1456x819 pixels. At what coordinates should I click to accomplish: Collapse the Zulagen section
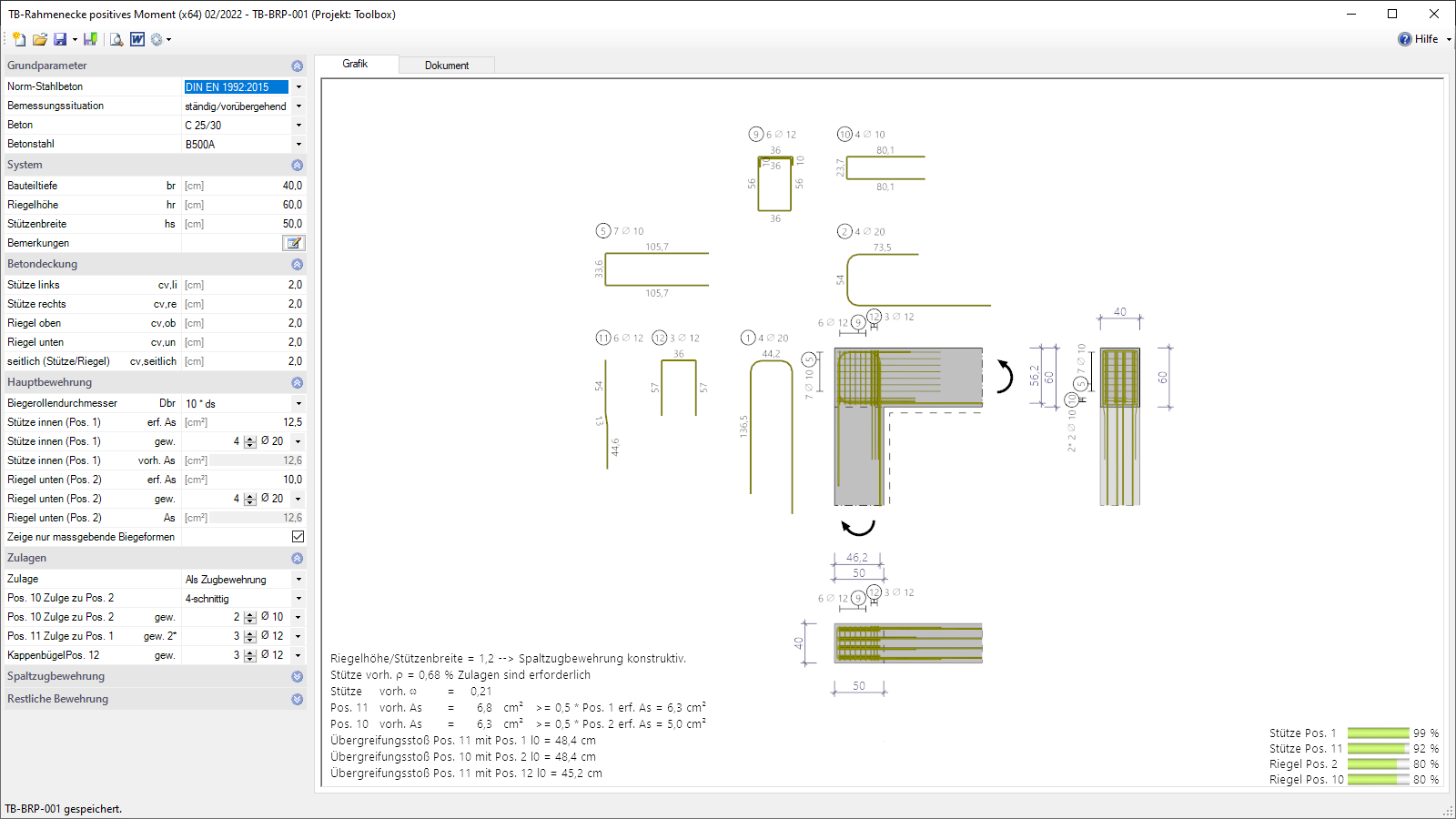point(297,558)
